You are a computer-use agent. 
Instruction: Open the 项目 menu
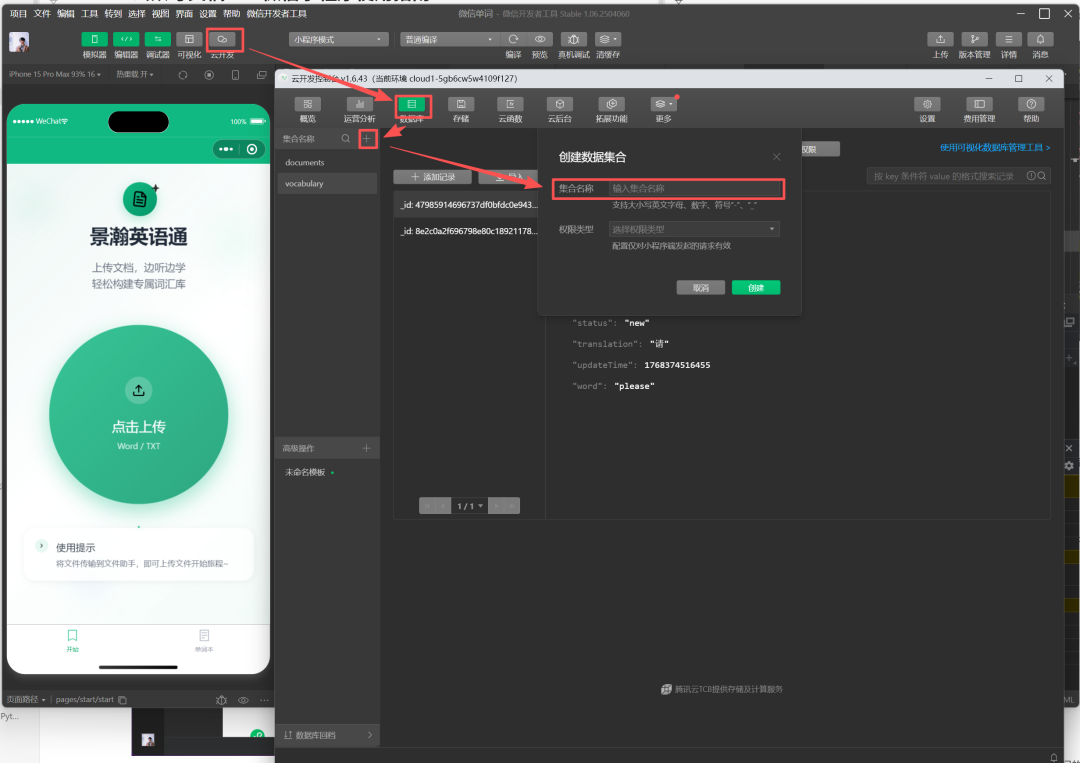pos(19,14)
